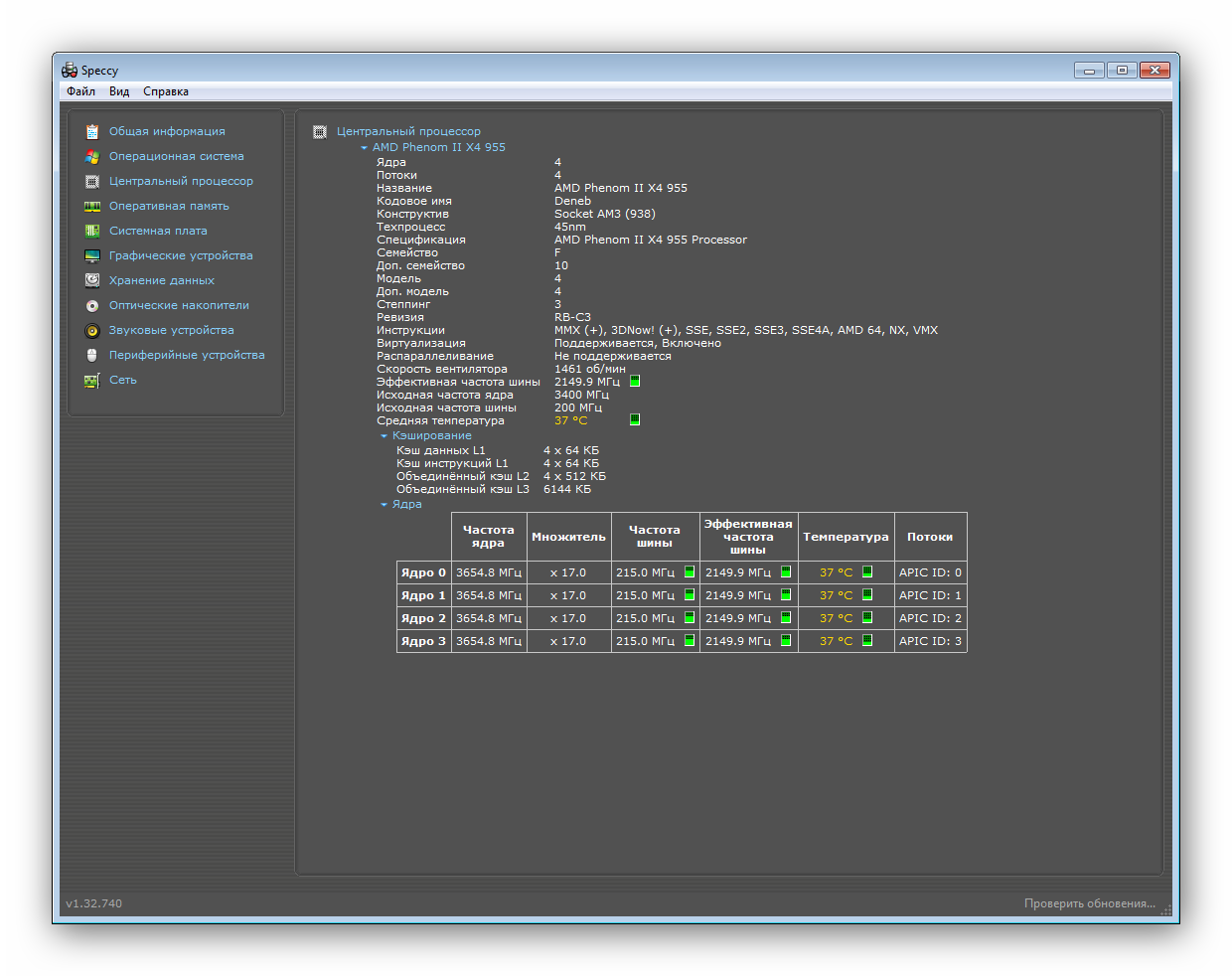Toggle tray indicator next to Эффективная частота шины 2149.9 МГц
The width and height of the screenshot is (1232, 976).
tap(635, 381)
